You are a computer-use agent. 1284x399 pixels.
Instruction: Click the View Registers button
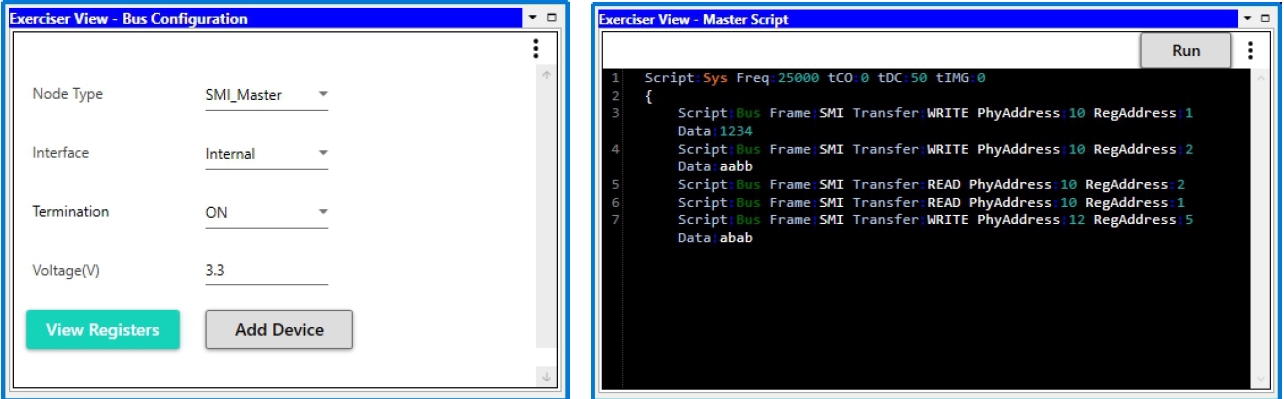(x=103, y=330)
